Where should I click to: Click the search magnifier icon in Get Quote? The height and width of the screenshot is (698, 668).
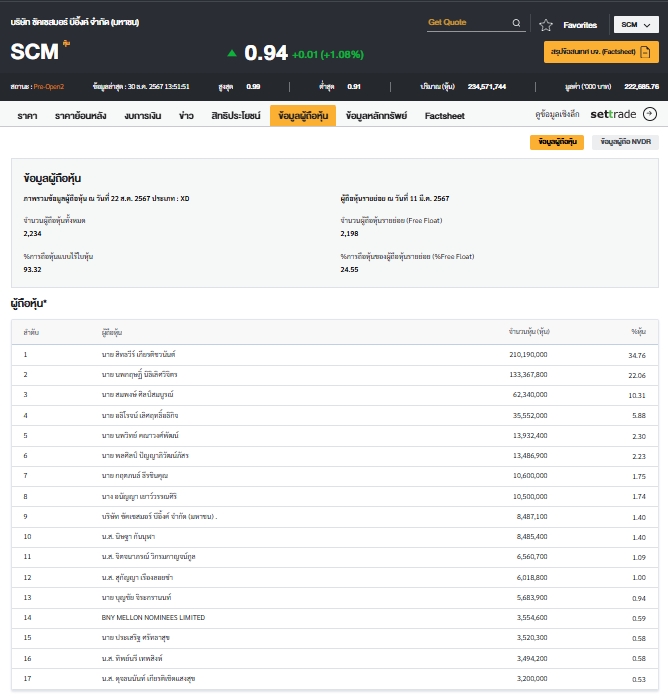coord(516,23)
